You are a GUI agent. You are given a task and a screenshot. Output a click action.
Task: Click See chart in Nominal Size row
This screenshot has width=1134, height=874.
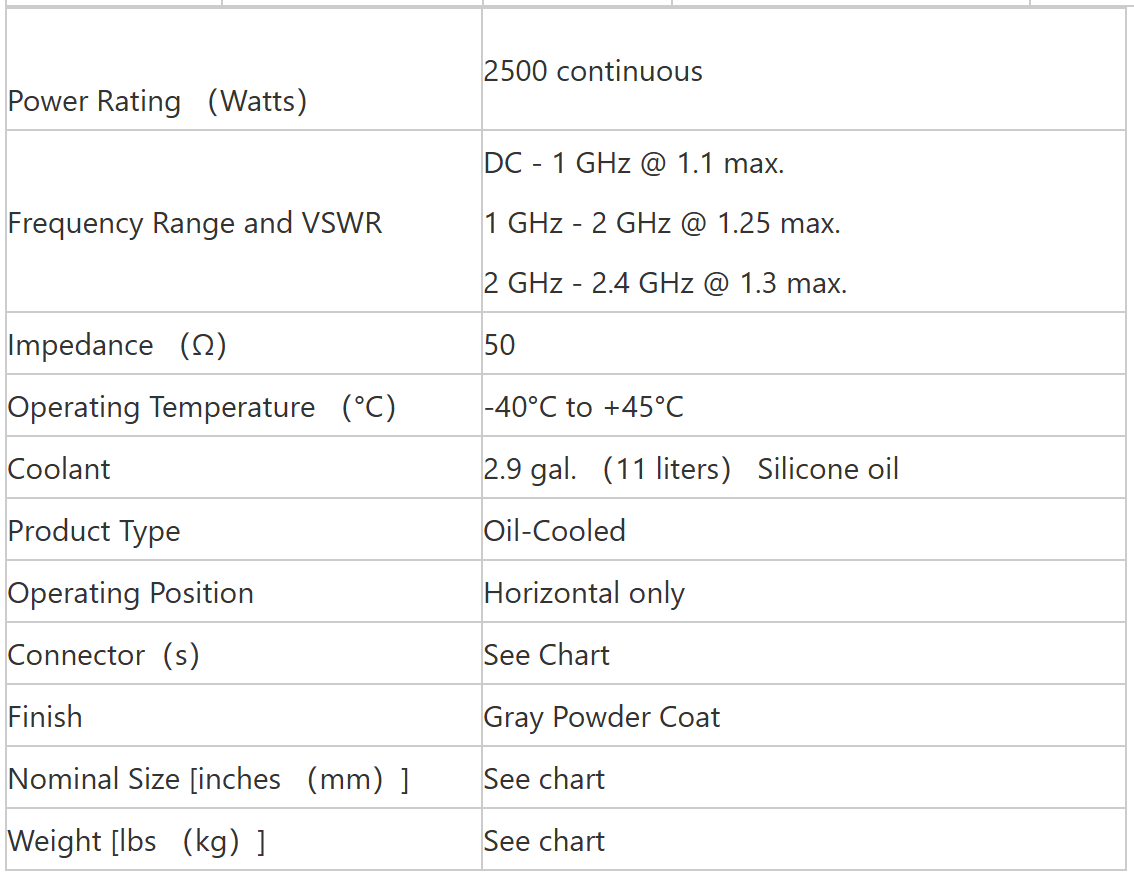[544, 779]
